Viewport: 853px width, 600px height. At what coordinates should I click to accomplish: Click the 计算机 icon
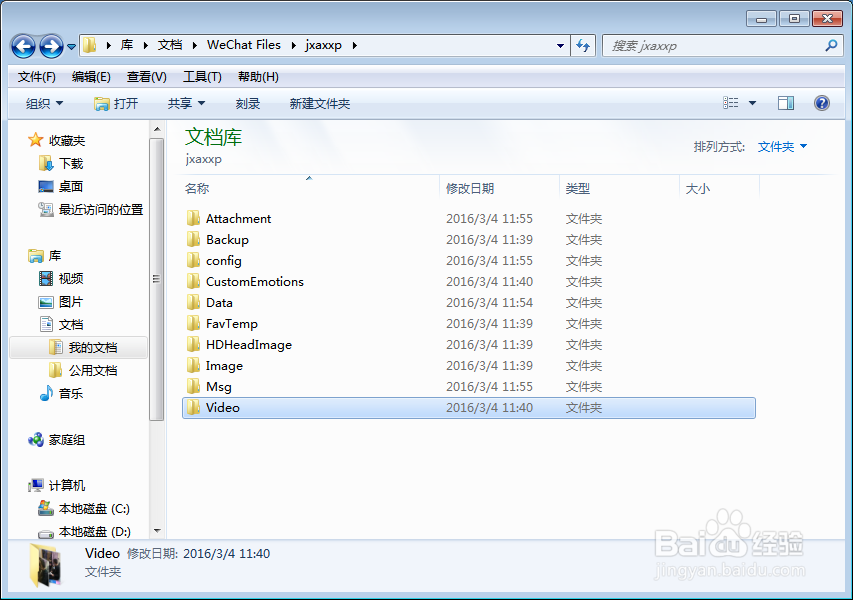tap(36, 485)
